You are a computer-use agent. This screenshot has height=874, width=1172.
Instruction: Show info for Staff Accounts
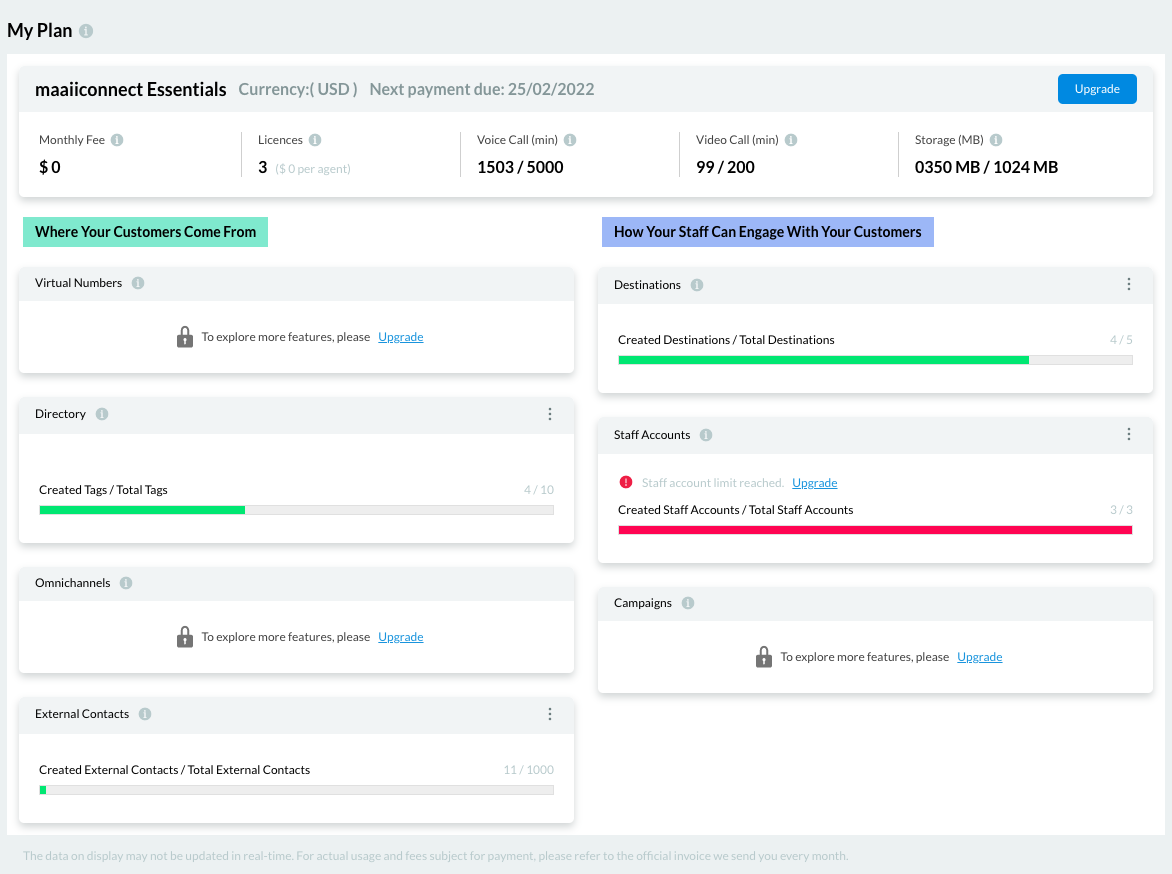tap(706, 435)
